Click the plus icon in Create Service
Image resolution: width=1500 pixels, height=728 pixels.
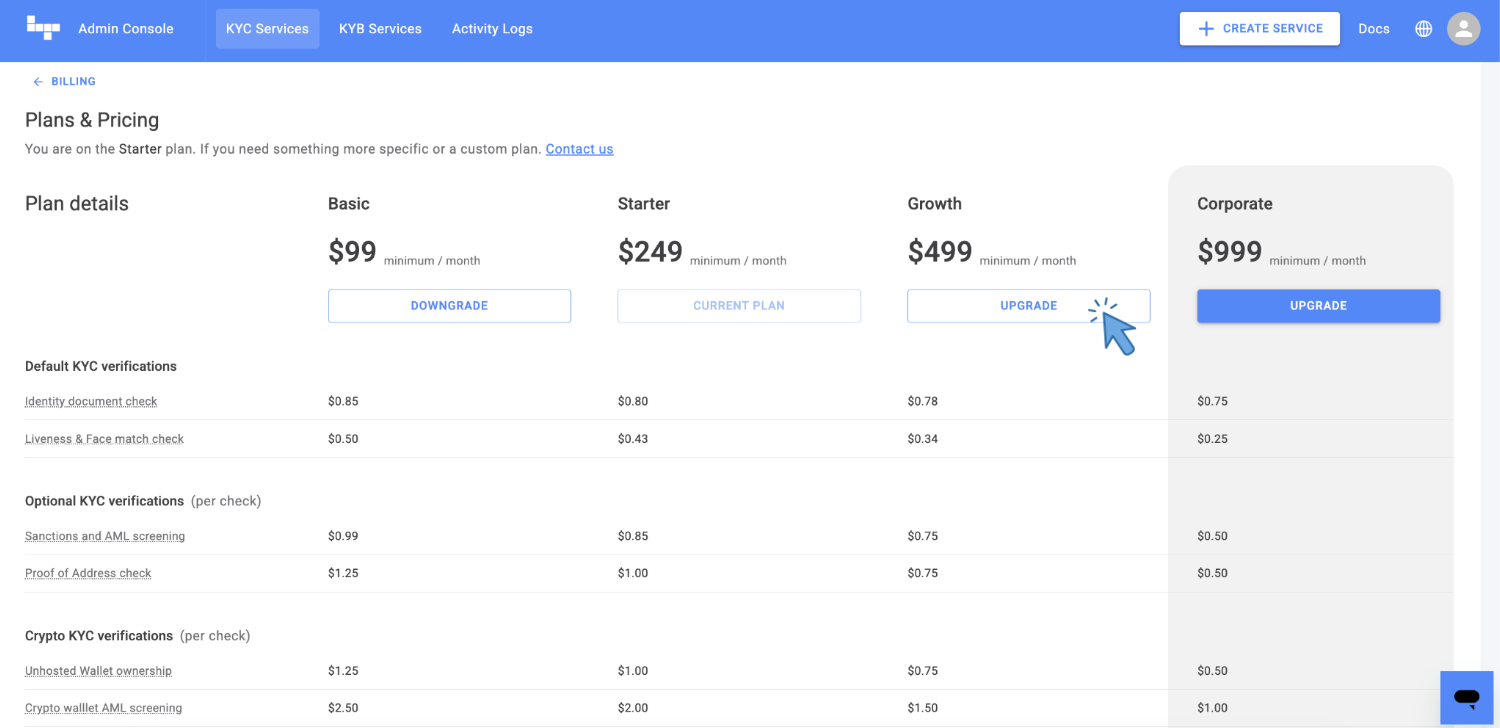[1206, 29]
